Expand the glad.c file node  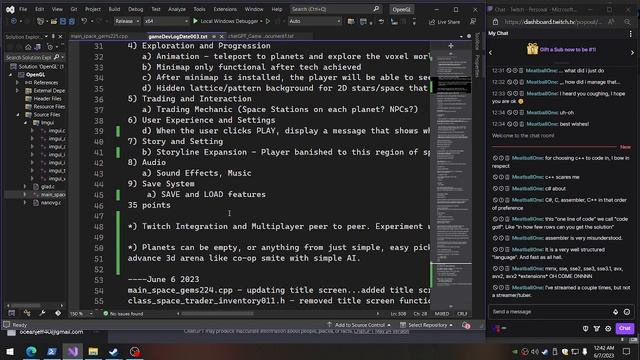(25, 187)
